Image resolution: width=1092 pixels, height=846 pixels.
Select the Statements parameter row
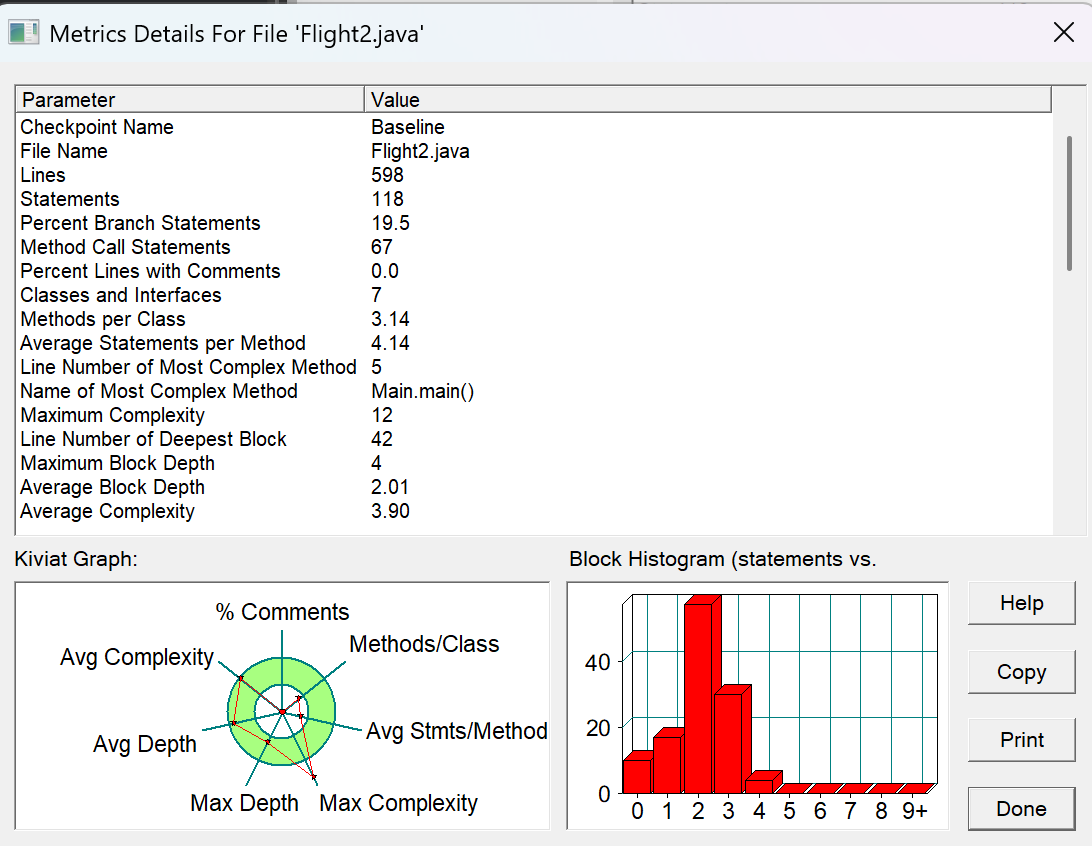[533, 199]
